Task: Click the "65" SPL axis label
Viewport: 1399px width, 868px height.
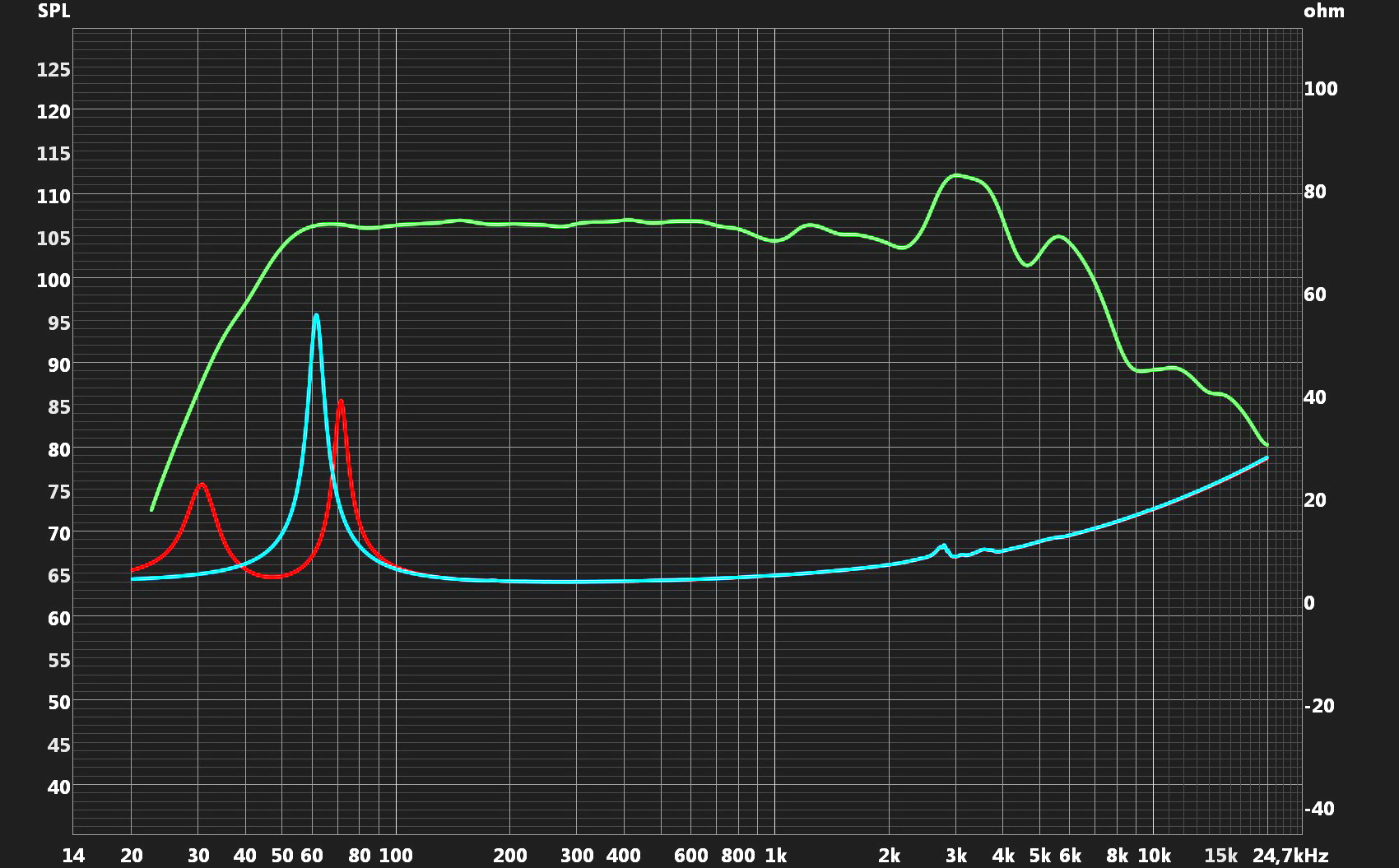Action: [59, 576]
